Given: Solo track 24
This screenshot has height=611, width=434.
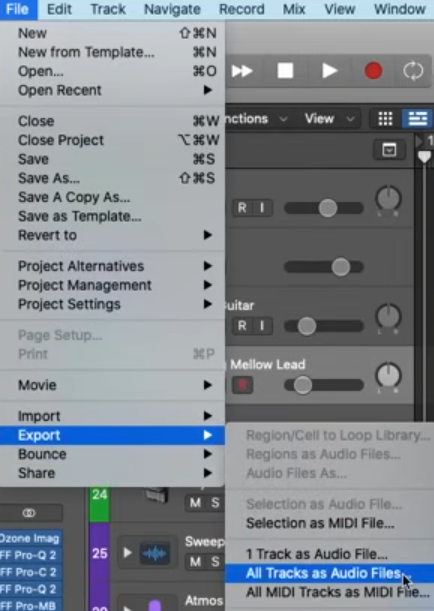Looking at the screenshot, I should (x=215, y=503).
